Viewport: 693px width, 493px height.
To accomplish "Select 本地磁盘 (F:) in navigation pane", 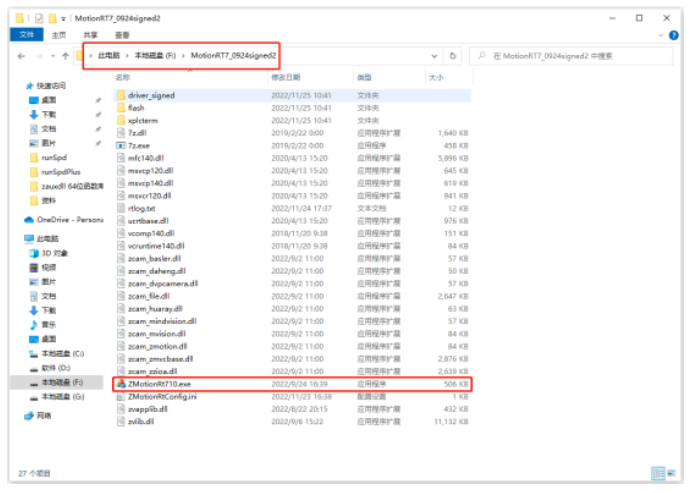I will [x=62, y=382].
